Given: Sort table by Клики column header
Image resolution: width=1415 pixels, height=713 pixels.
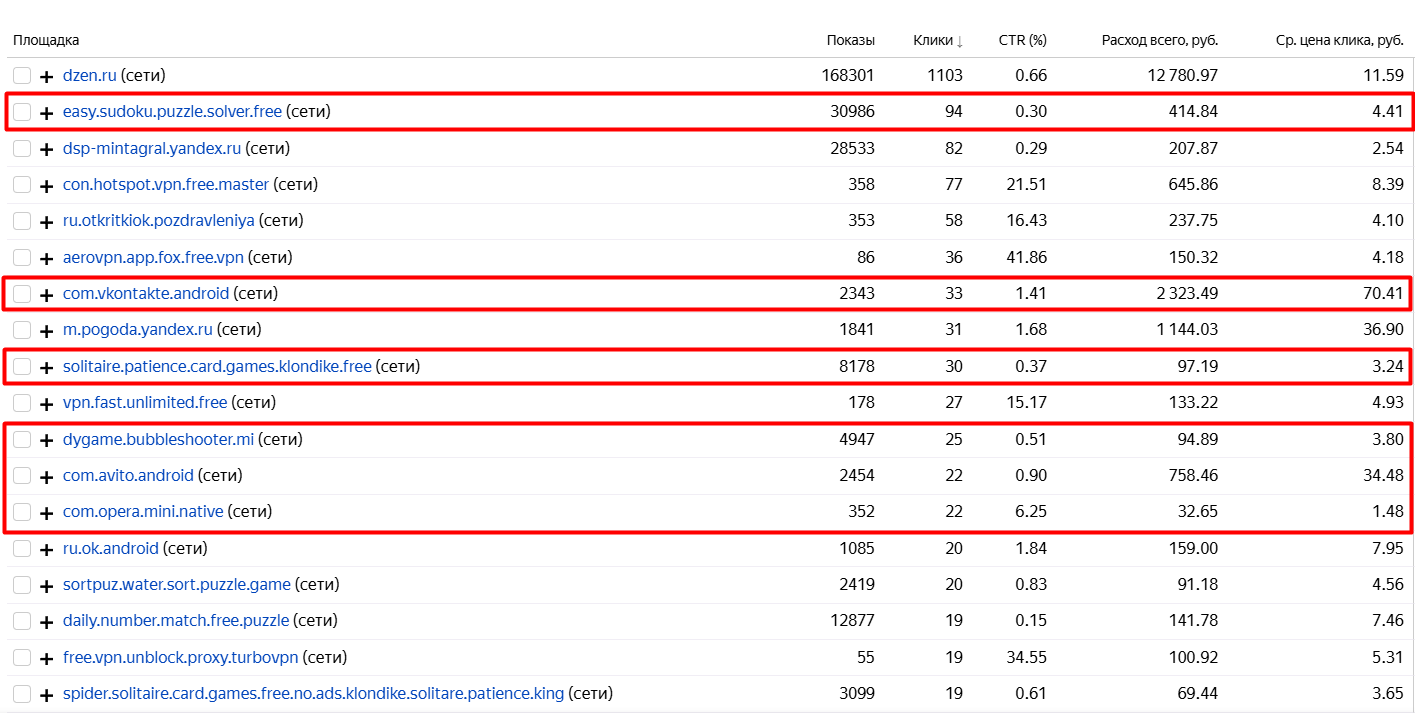Looking at the screenshot, I should pyautogui.click(x=938, y=40).
